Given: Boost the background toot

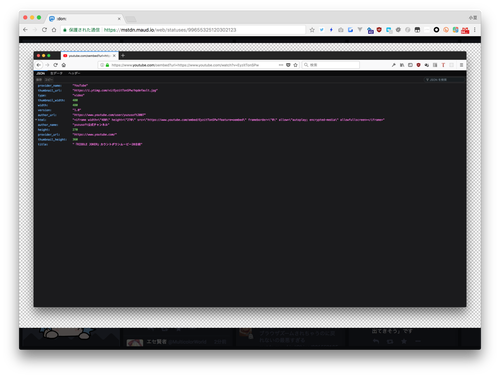Looking at the screenshot, I should [x=390, y=341].
